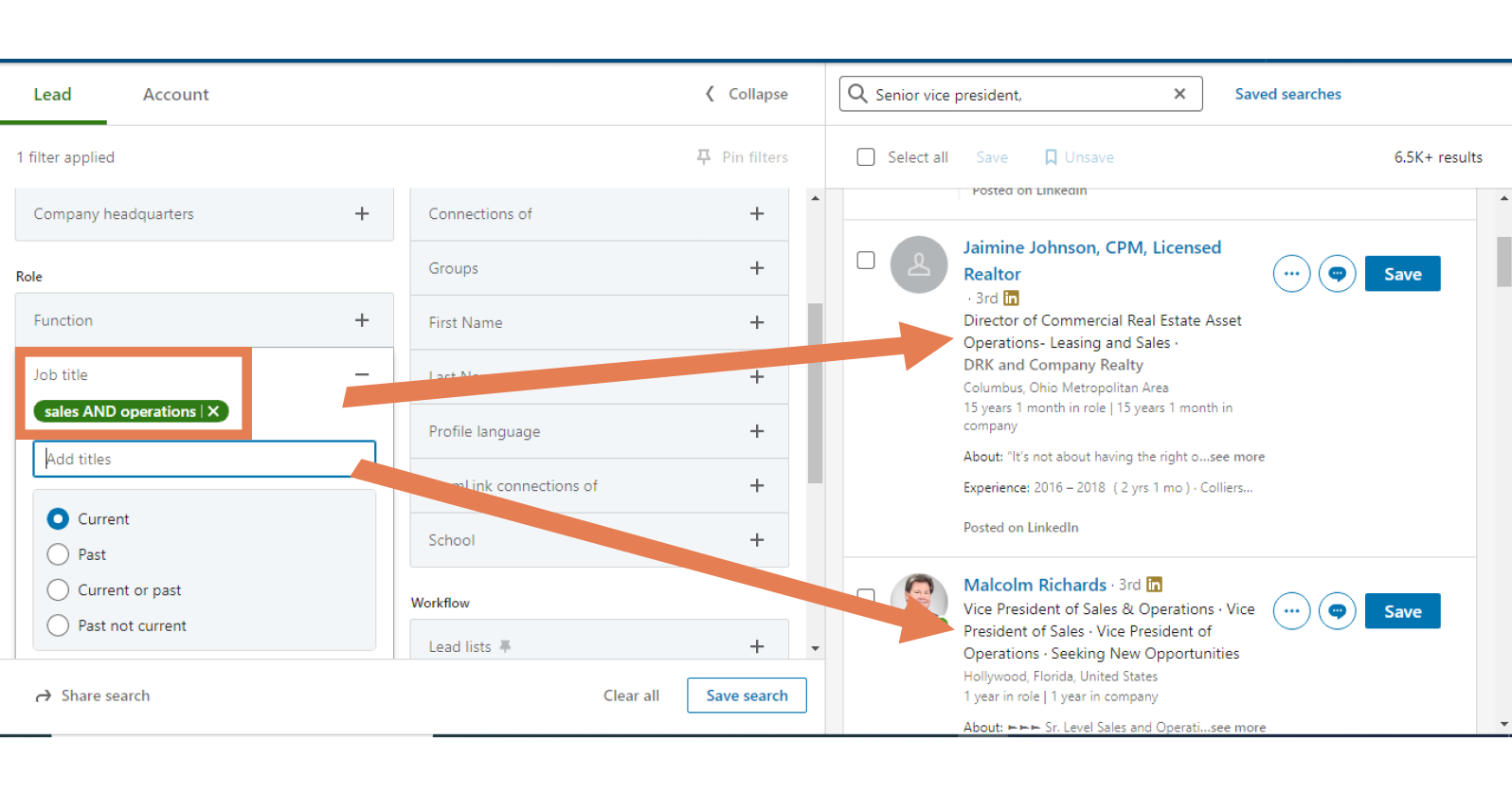Check the Select all checkbox
The width and height of the screenshot is (1512, 796).
[866, 157]
